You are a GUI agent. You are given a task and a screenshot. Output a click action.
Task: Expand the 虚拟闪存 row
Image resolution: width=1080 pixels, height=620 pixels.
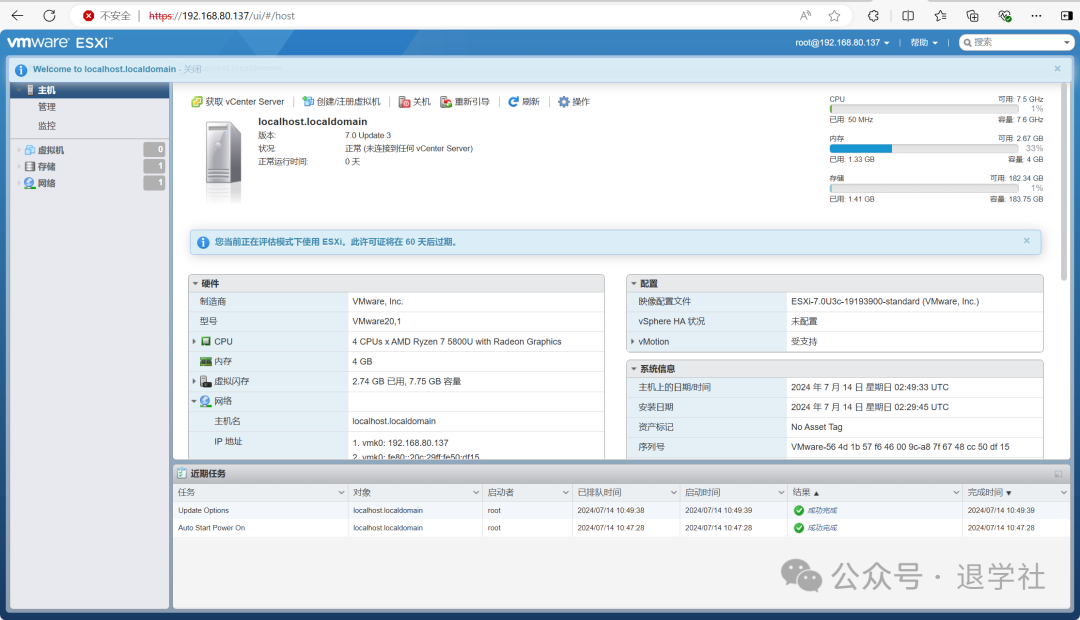coord(194,381)
